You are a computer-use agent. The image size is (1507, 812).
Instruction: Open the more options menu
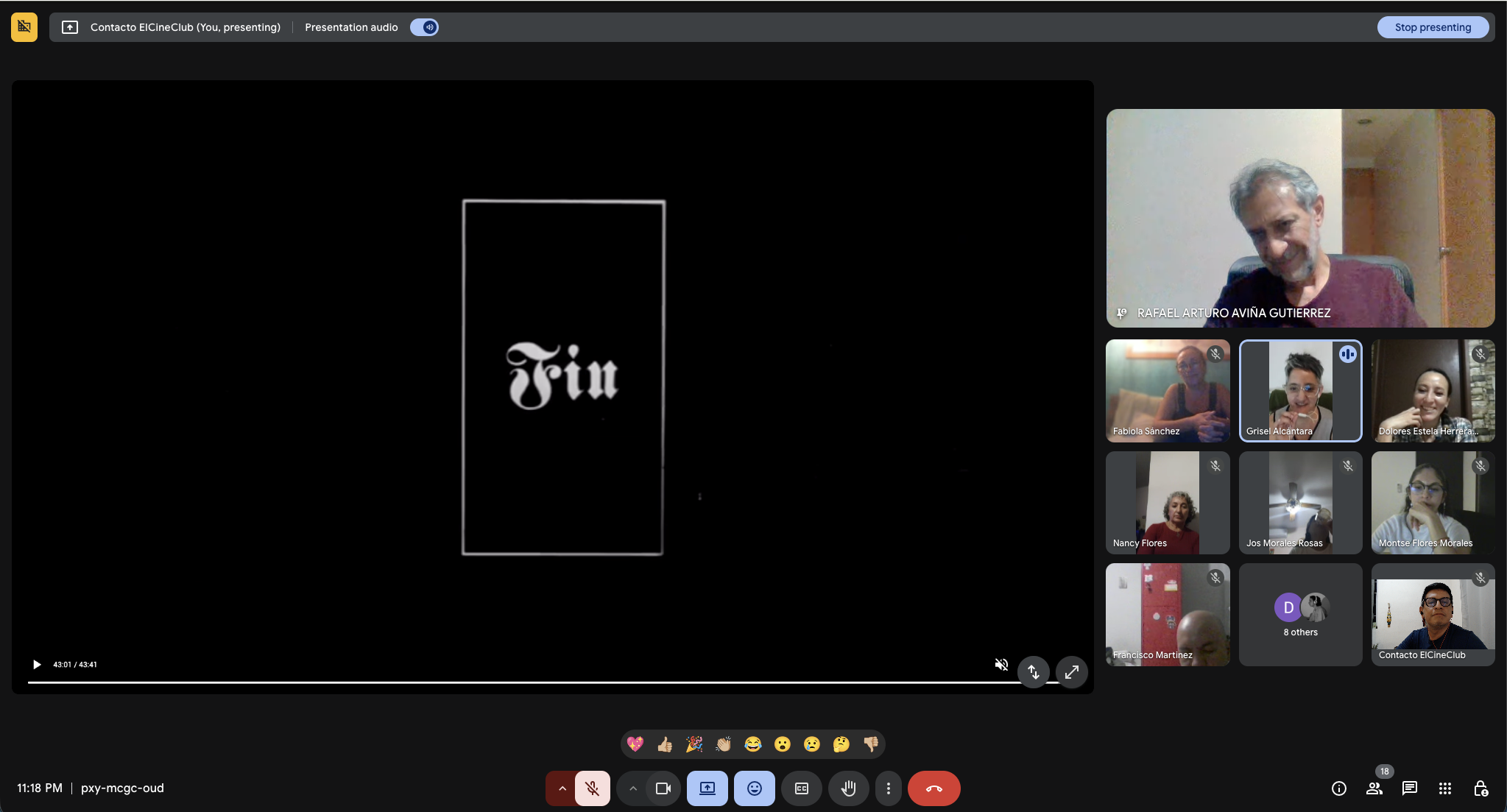(x=889, y=788)
